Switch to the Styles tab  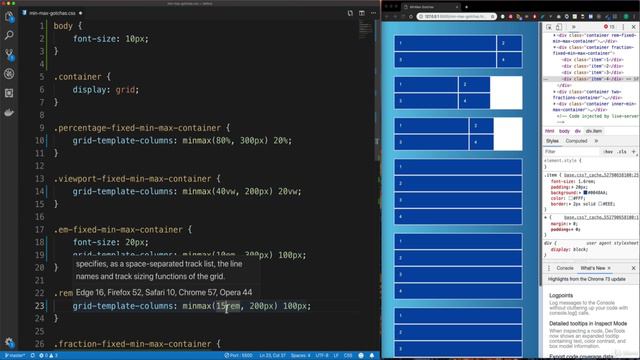pyautogui.click(x=552, y=141)
